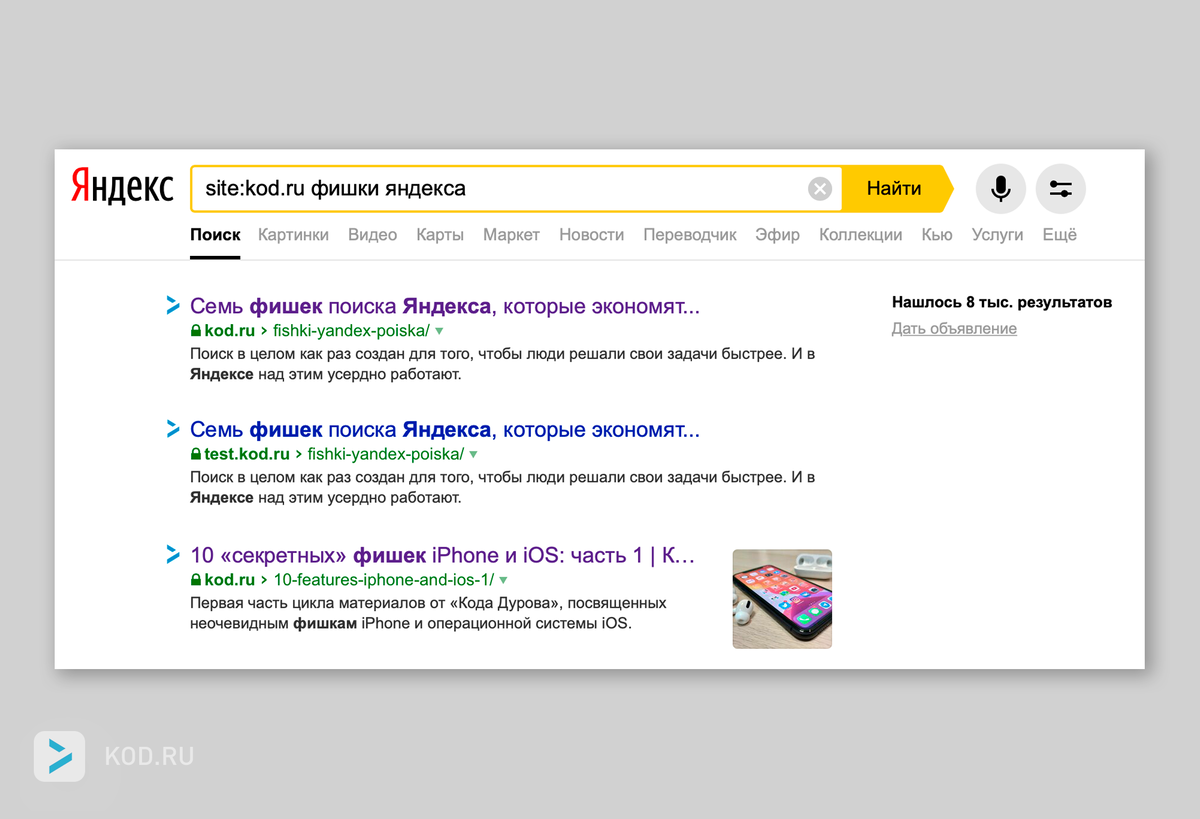Image resolution: width=1200 pixels, height=819 pixels.
Task: Start voice search with the microphone icon
Action: coord(1000,189)
